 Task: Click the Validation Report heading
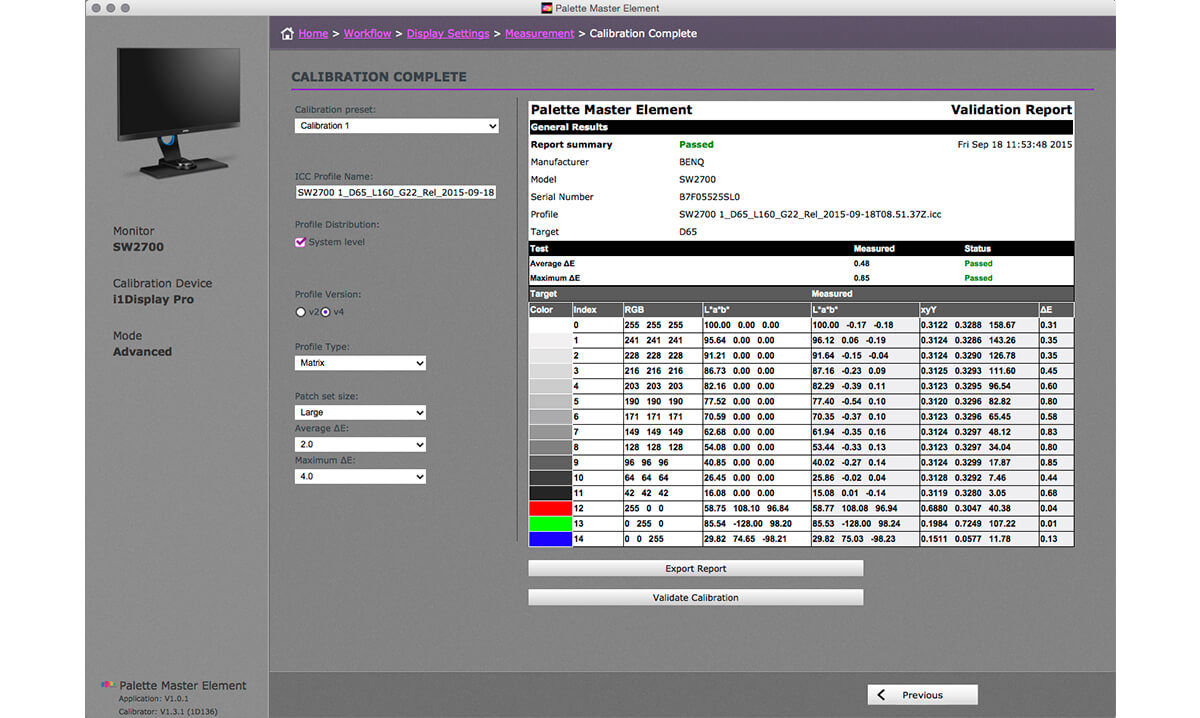(1011, 110)
